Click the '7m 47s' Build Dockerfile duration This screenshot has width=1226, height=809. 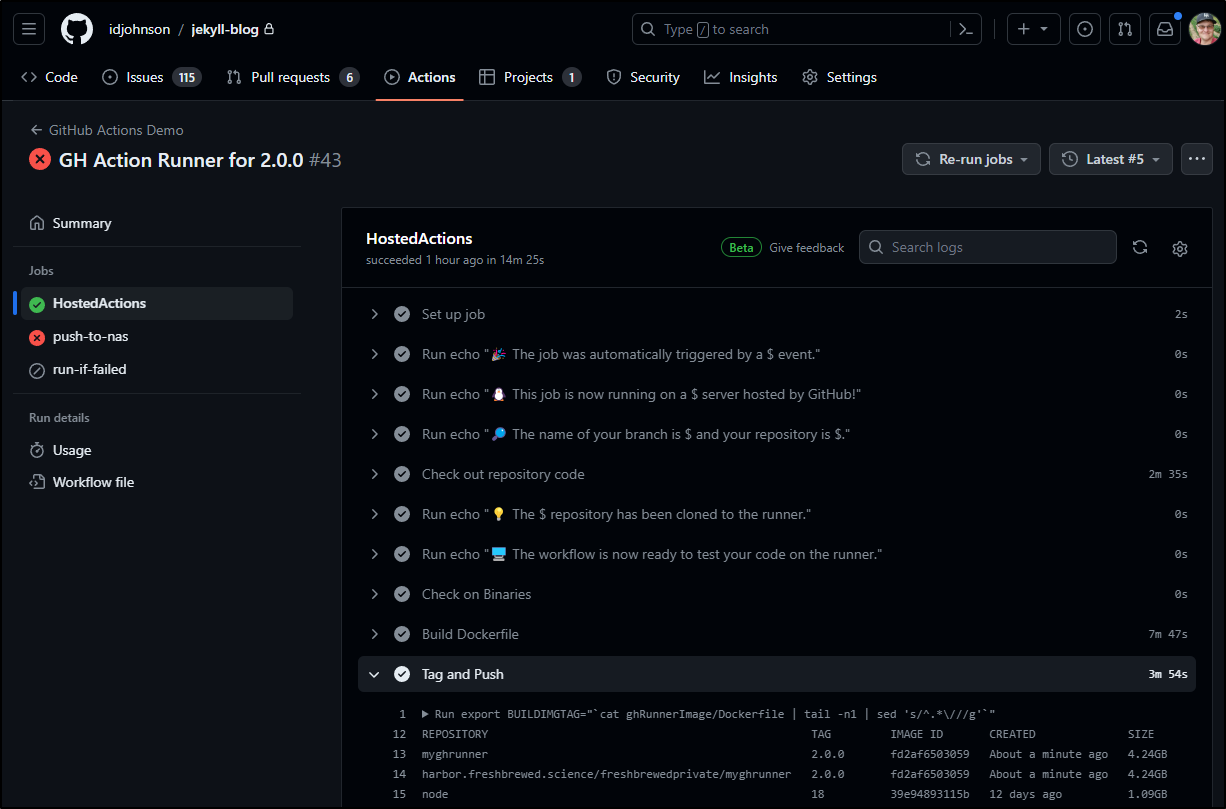(x=1168, y=634)
